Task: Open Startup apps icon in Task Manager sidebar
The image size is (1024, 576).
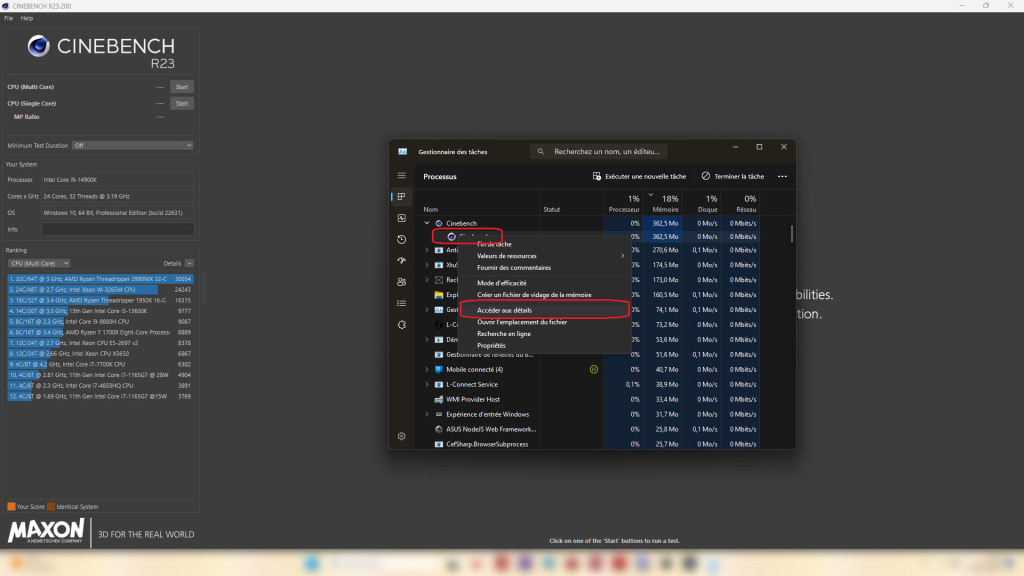Action: [402, 261]
